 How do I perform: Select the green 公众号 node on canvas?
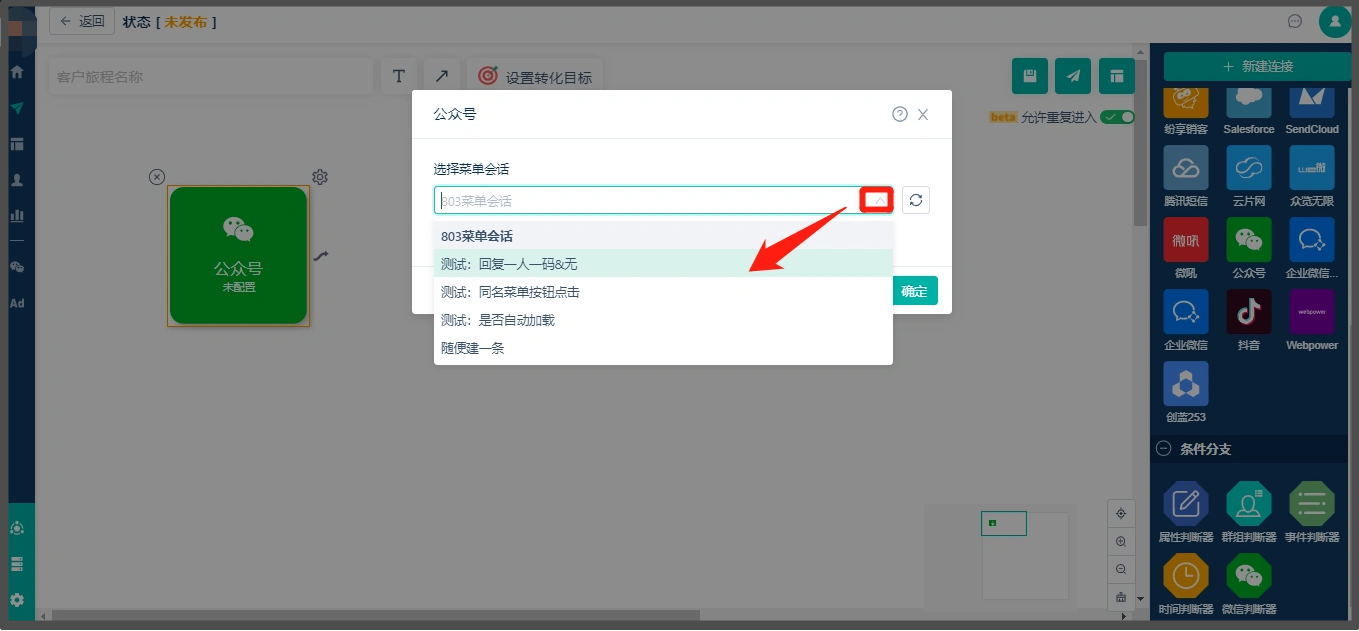pos(238,255)
